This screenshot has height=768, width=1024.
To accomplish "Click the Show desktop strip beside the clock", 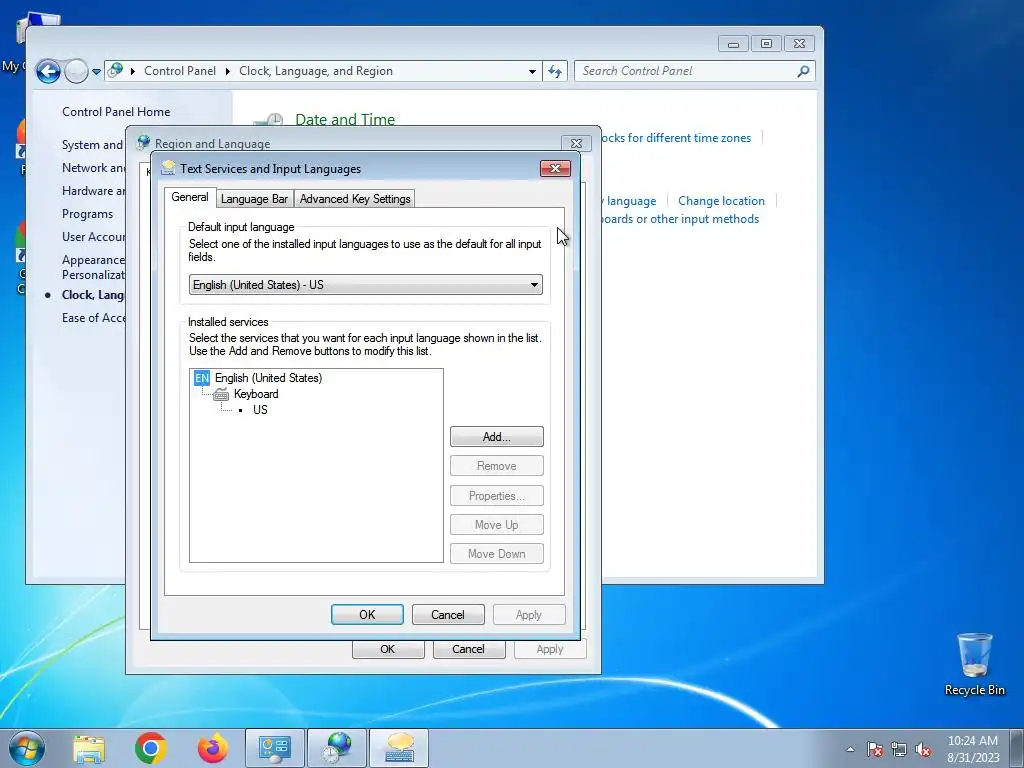I will click(x=1017, y=748).
